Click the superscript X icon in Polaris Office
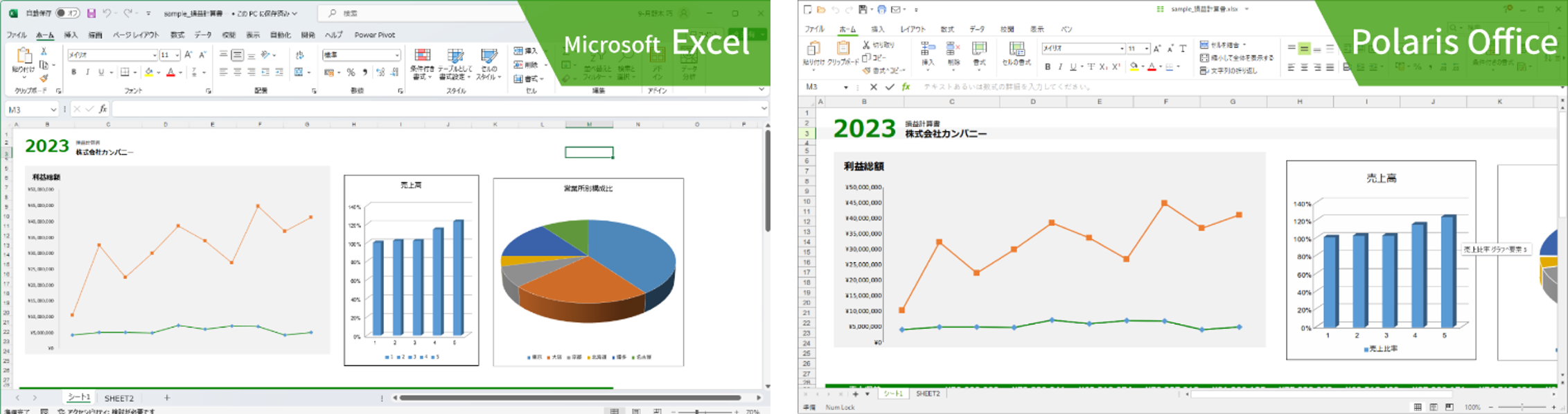This screenshot has height=414, width=1568. pos(1116,67)
